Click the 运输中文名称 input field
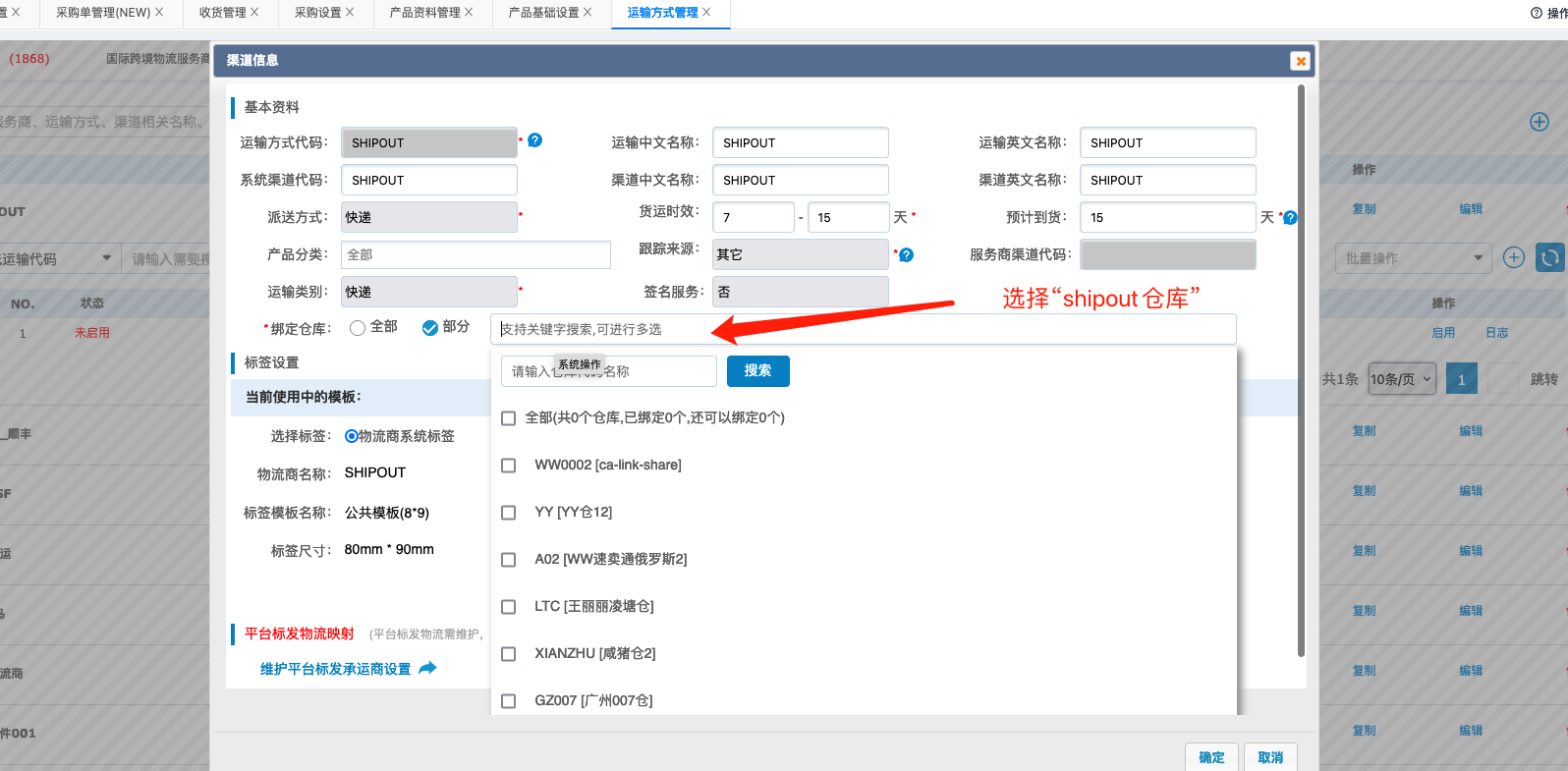Viewport: 1568px width, 771px height. click(x=801, y=142)
